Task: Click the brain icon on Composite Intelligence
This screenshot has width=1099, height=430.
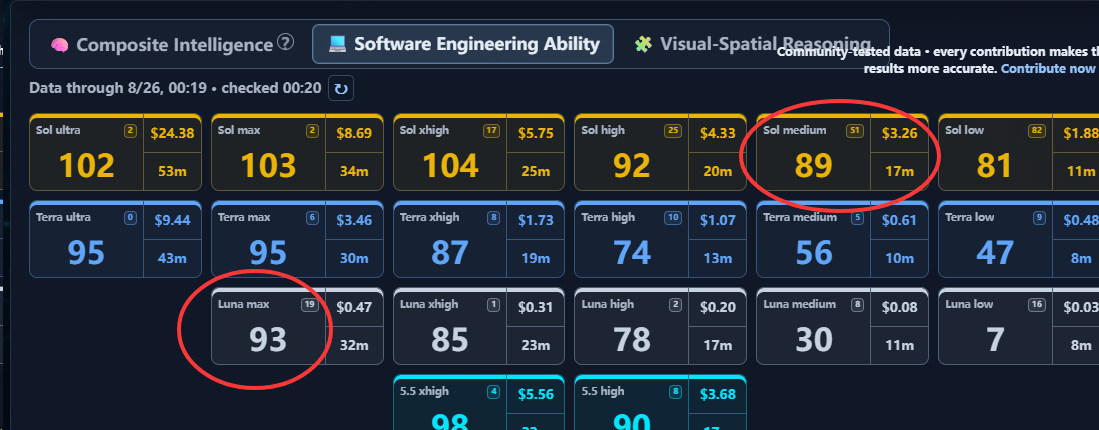Action: 60,45
